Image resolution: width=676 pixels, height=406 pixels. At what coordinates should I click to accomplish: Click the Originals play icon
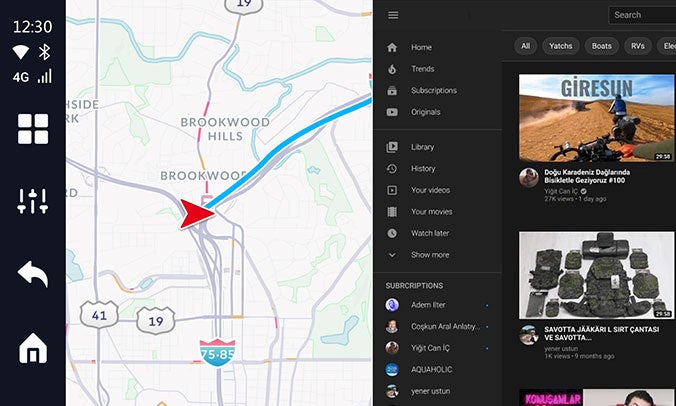[x=392, y=112]
